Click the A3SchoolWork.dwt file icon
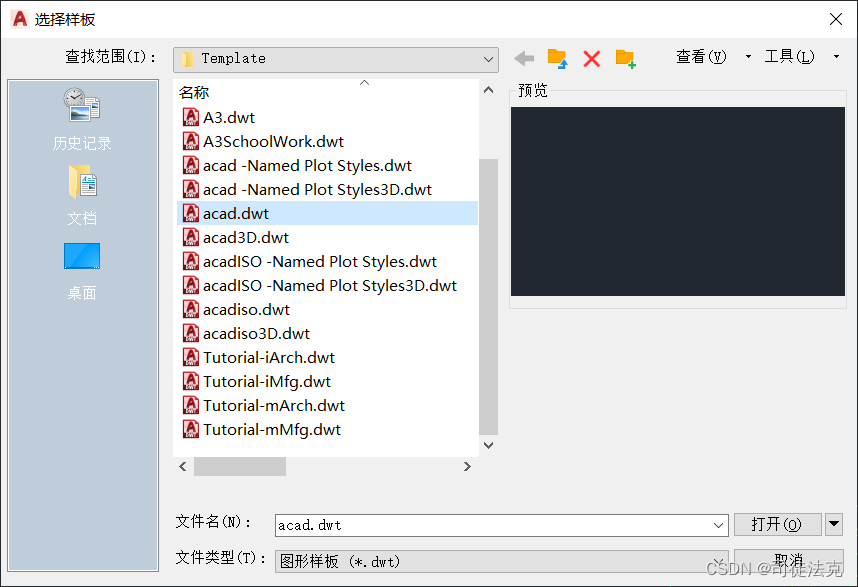 (190, 142)
